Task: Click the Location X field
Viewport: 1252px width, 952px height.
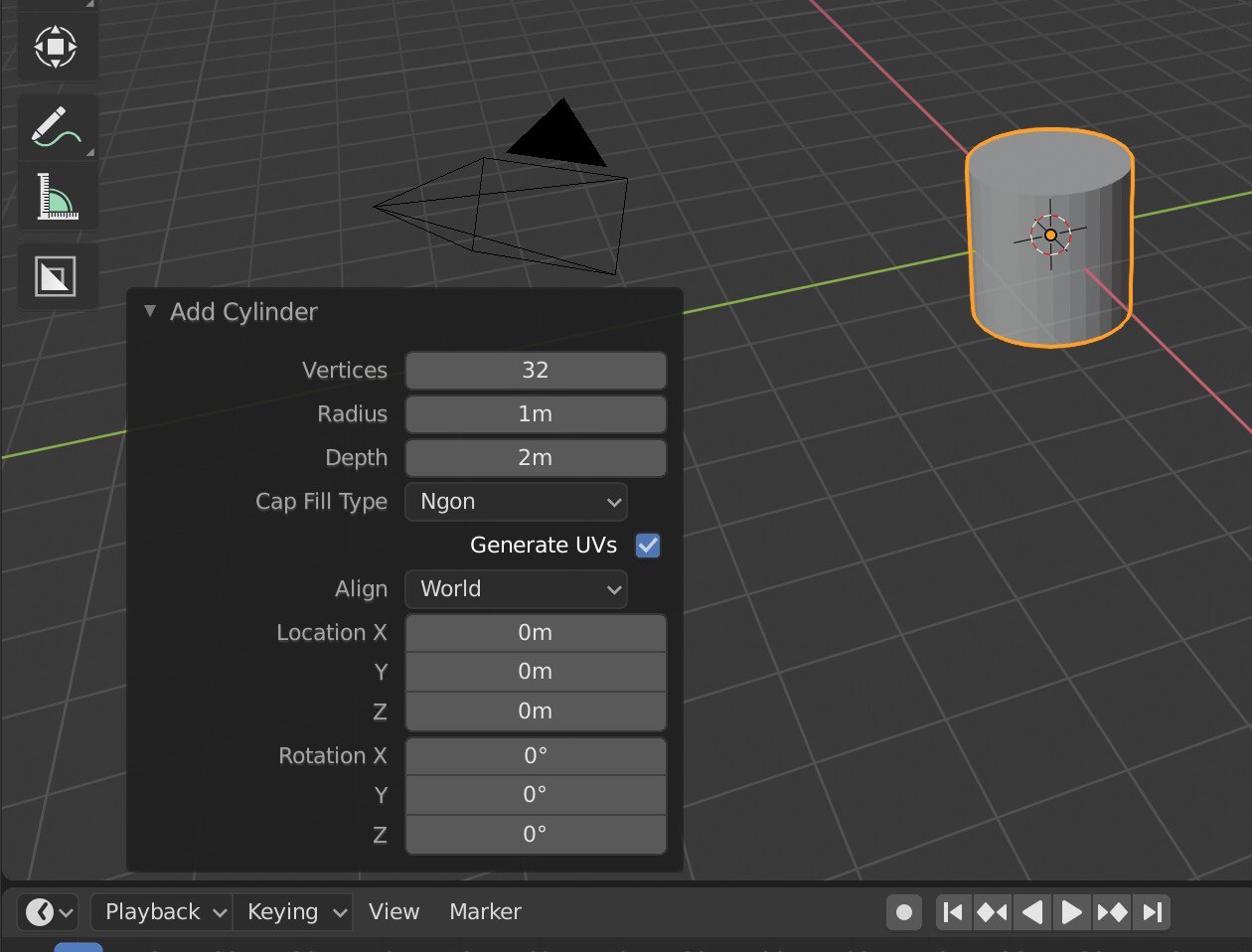Action: (x=536, y=633)
